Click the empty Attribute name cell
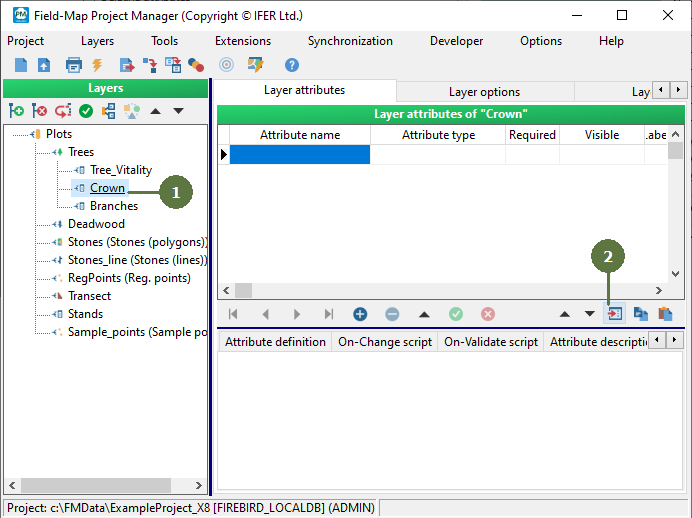This screenshot has width=692, height=518. point(299,154)
